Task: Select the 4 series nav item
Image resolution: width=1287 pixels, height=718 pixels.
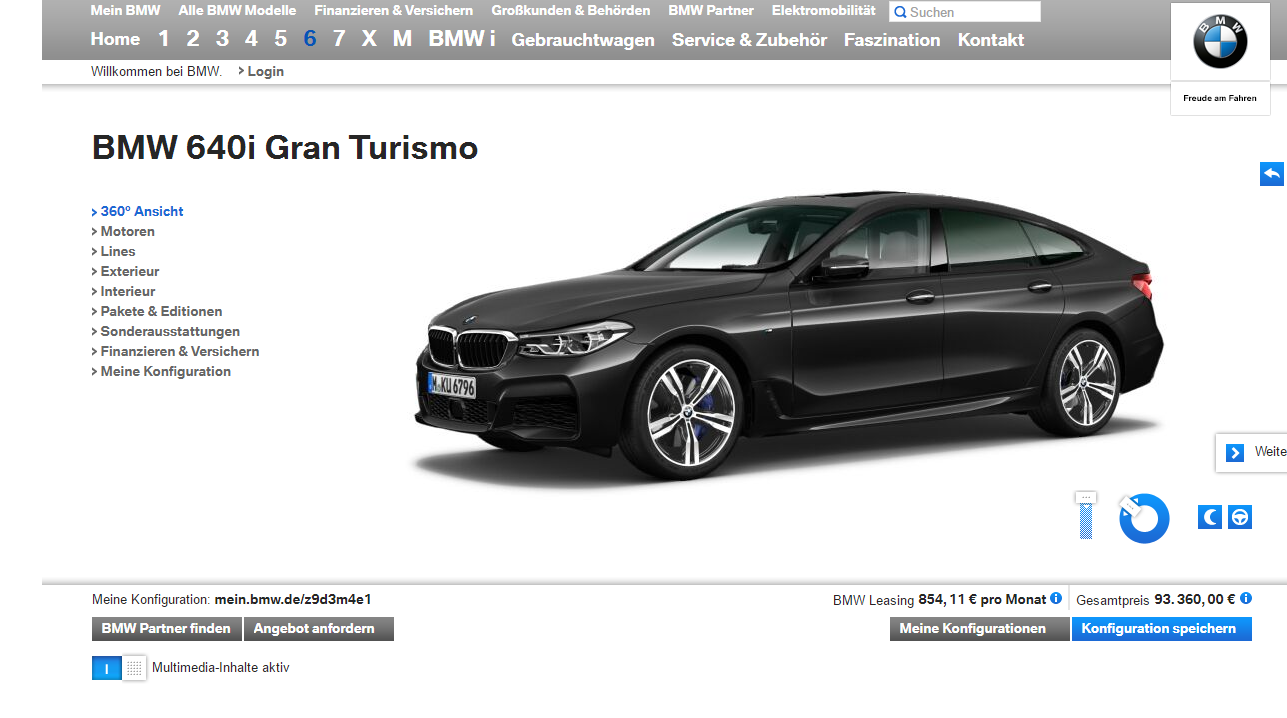Action: (x=251, y=39)
